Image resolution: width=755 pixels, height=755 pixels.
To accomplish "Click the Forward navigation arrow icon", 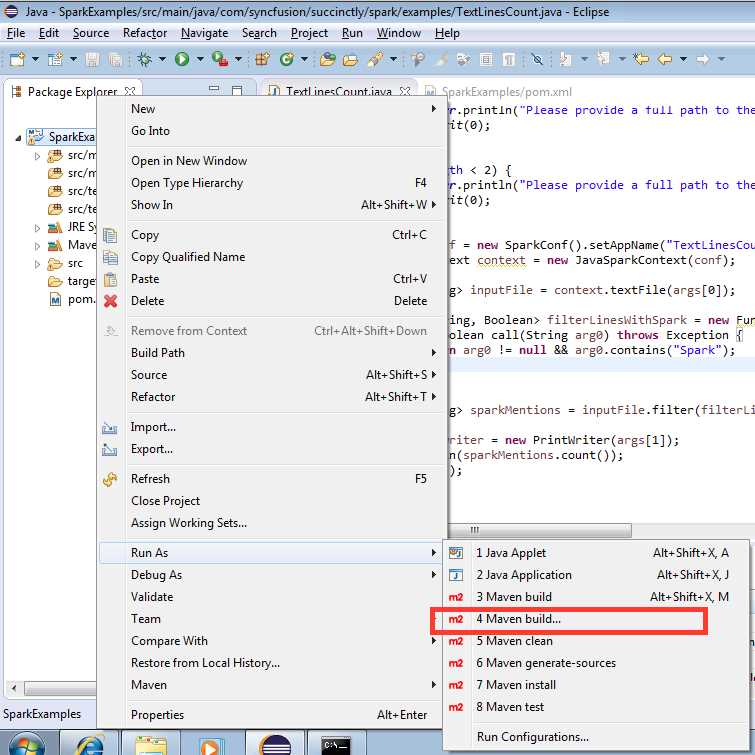I will (x=703, y=59).
